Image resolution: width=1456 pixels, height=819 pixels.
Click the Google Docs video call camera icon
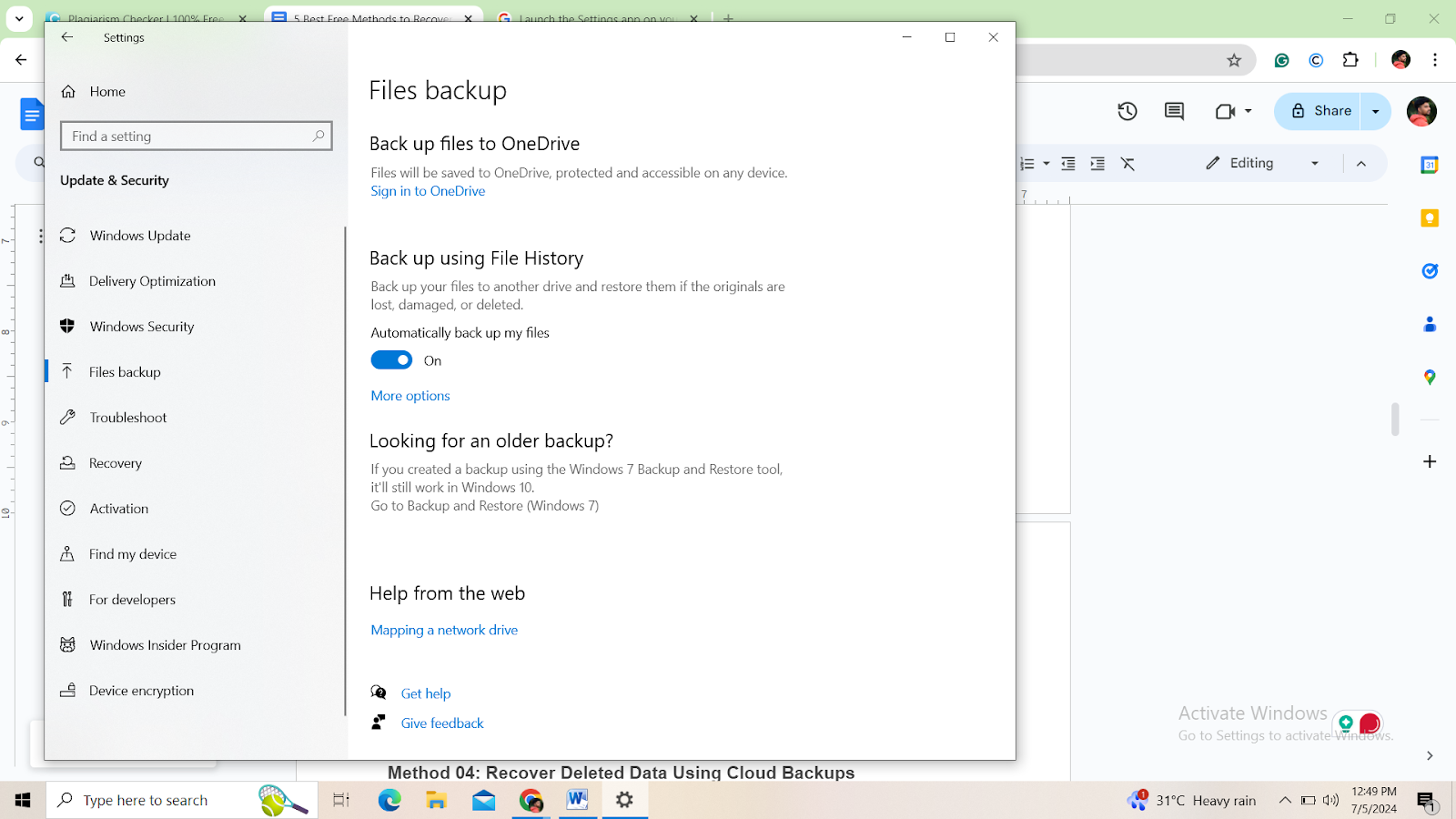click(x=1225, y=111)
